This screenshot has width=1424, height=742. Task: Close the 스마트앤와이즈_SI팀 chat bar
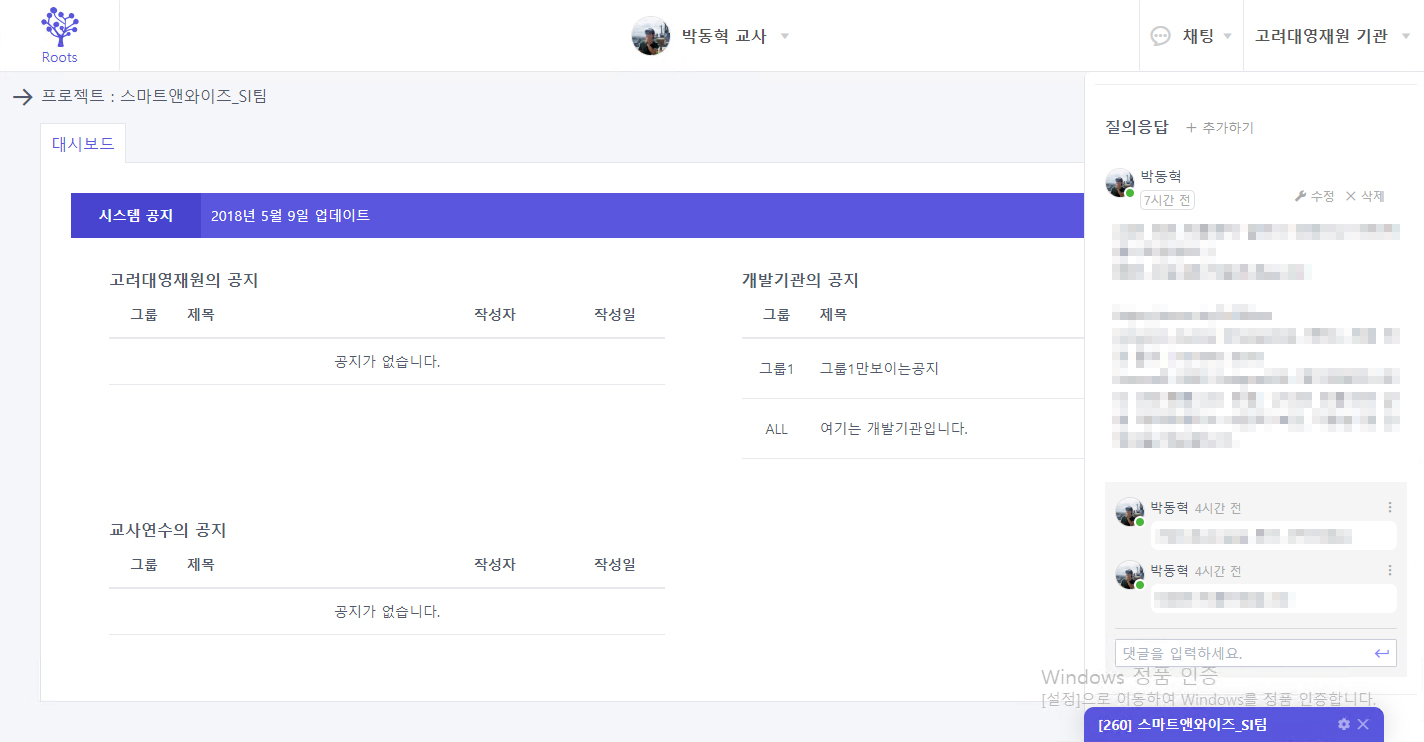click(x=1363, y=724)
